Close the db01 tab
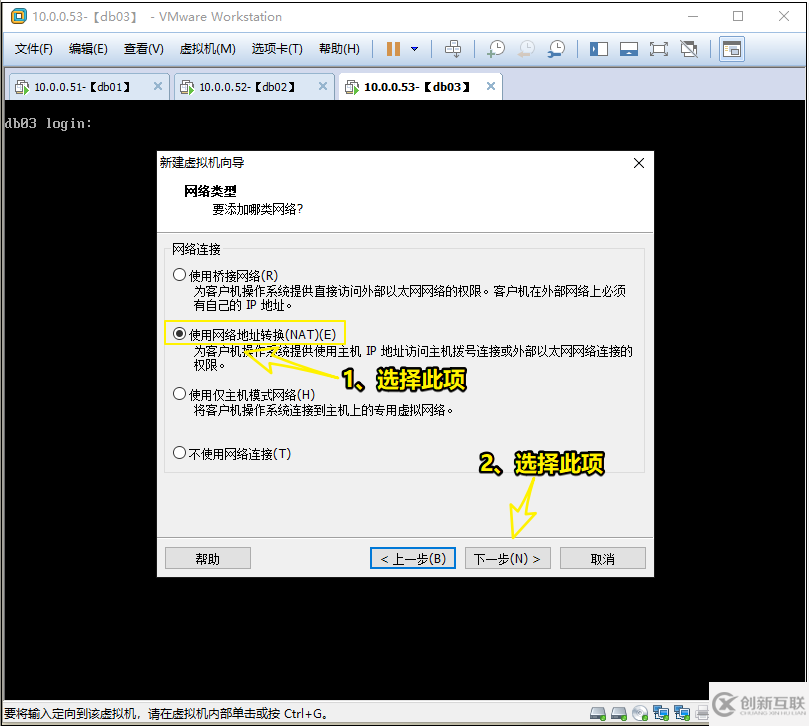The image size is (809, 726). (x=158, y=86)
